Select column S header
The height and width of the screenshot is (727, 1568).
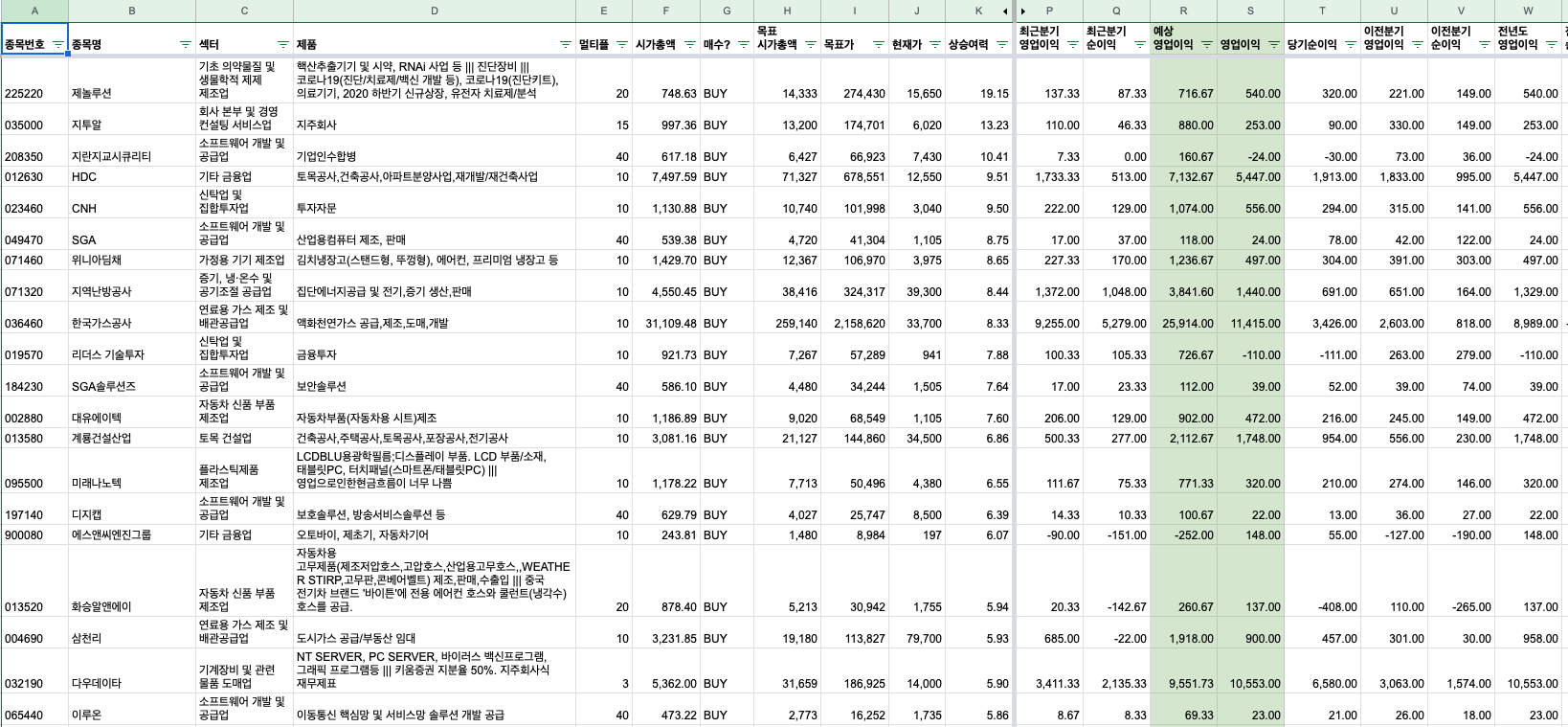1250,11
